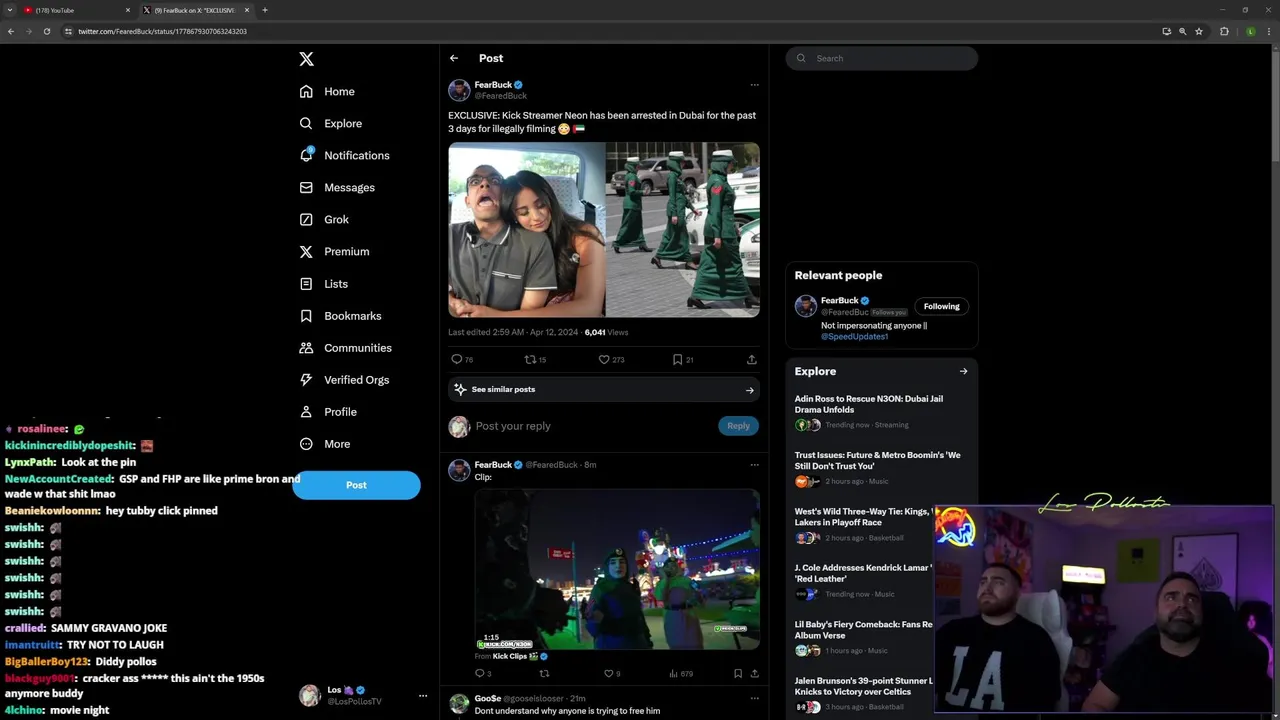Click the 6,041 Views text
1280x720 pixels.
(606, 332)
